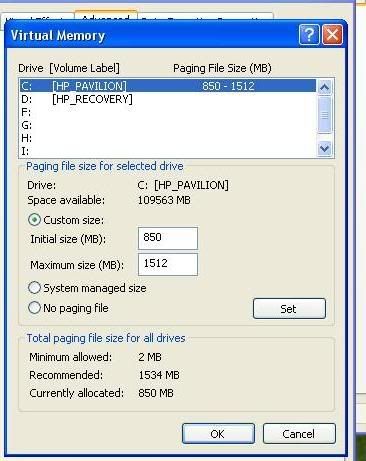Click the Maximum size (MB) field
This screenshot has width=366, height=461.
[168, 264]
